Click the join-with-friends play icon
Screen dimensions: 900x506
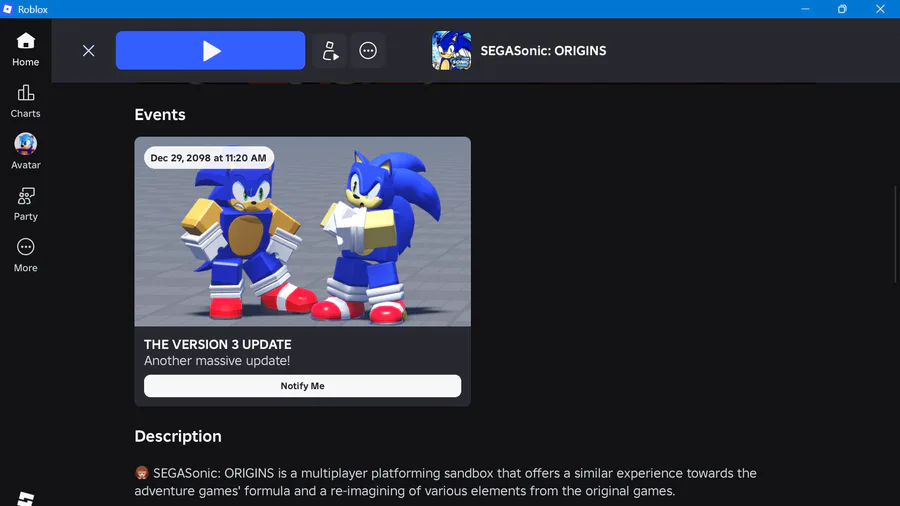pyautogui.click(x=330, y=50)
